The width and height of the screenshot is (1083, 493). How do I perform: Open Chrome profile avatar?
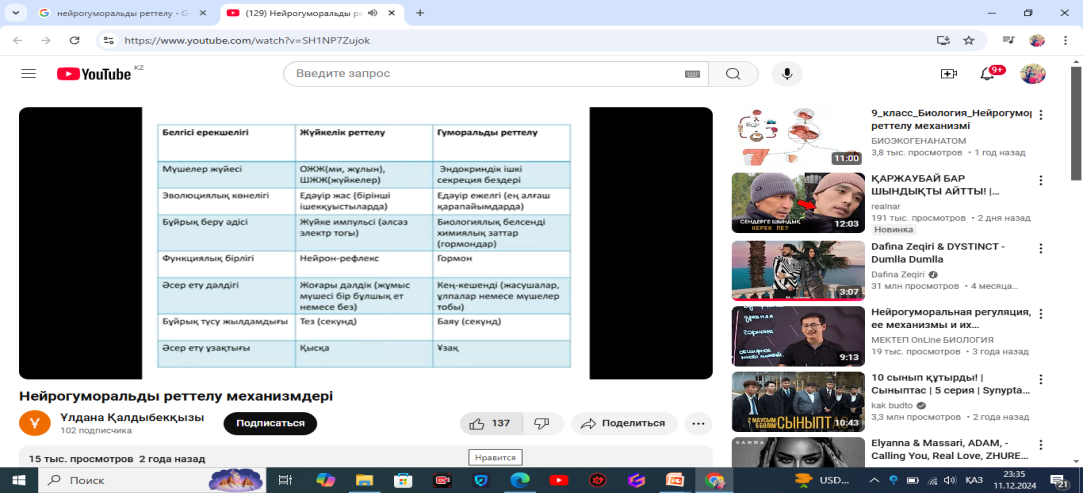point(1037,41)
